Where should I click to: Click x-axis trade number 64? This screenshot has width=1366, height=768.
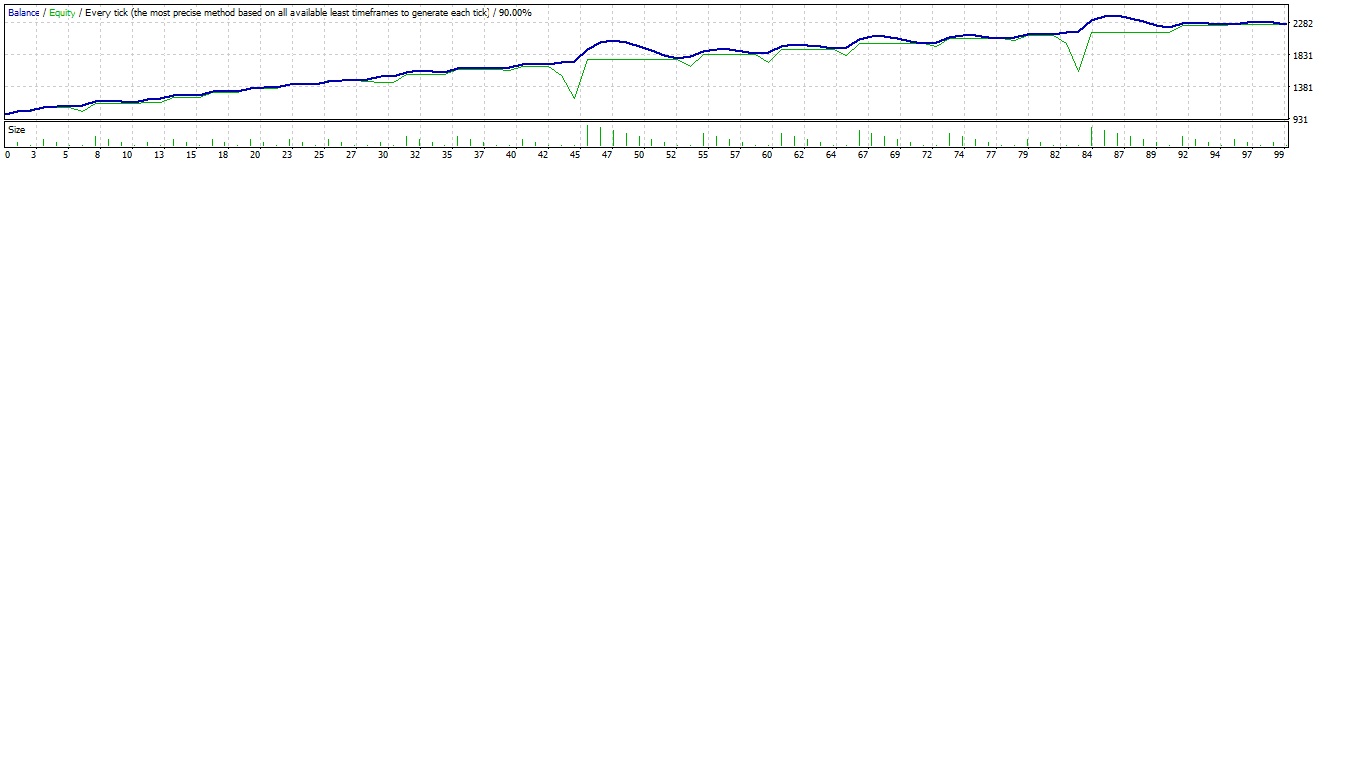[x=831, y=155]
